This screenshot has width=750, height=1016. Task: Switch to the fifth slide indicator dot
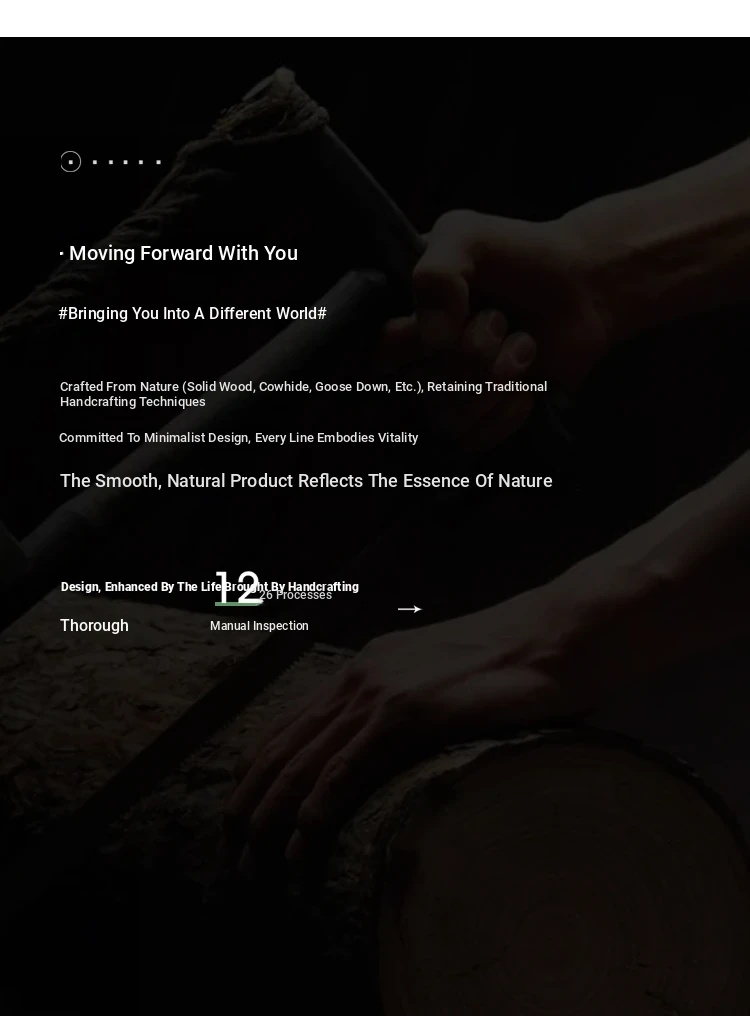(141, 162)
